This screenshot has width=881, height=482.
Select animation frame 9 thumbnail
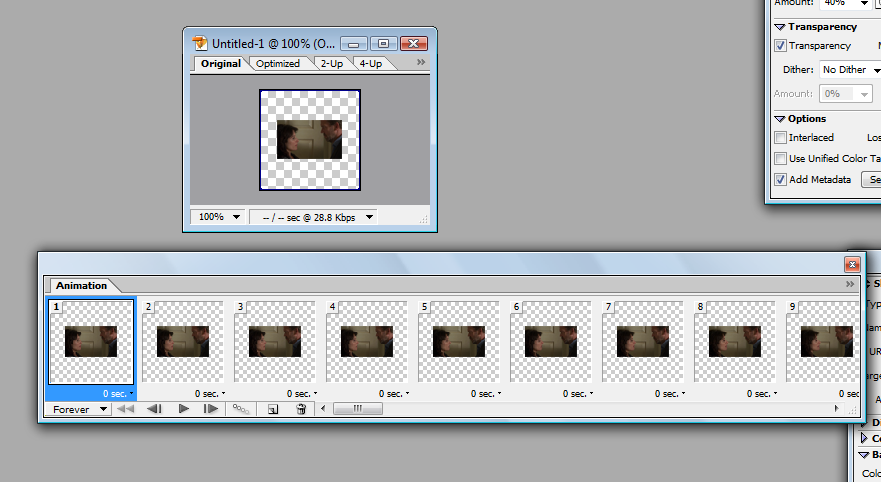coord(823,342)
